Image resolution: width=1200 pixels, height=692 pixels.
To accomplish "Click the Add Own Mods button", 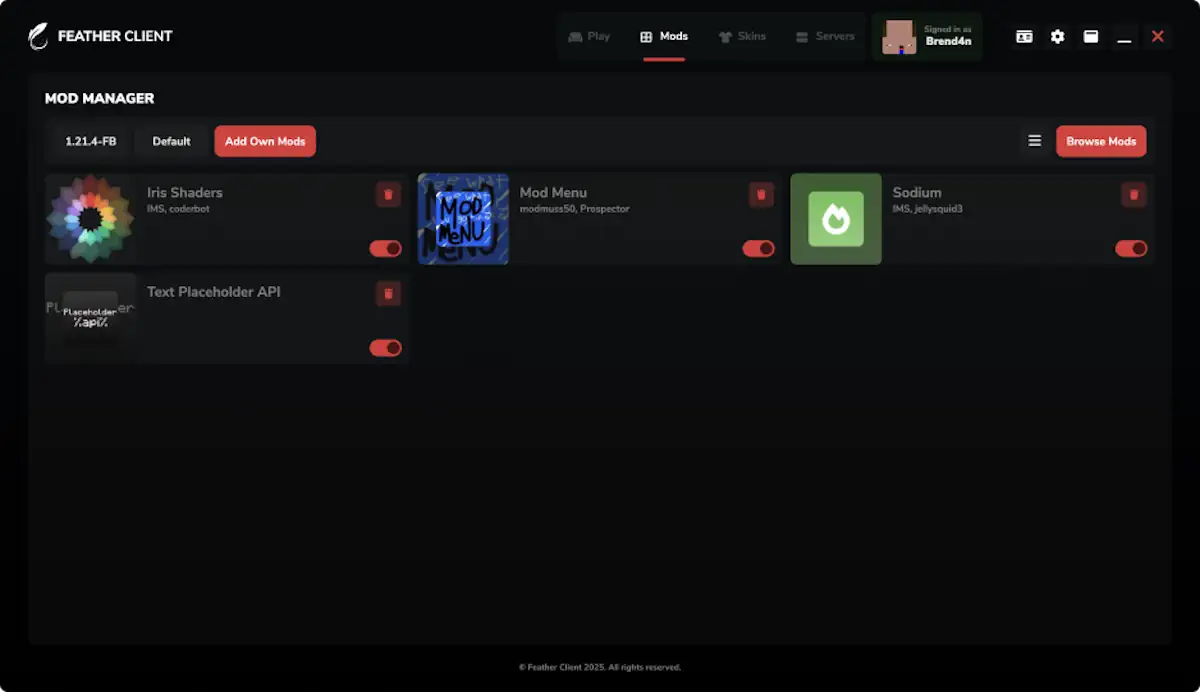I will pyautogui.click(x=265, y=141).
